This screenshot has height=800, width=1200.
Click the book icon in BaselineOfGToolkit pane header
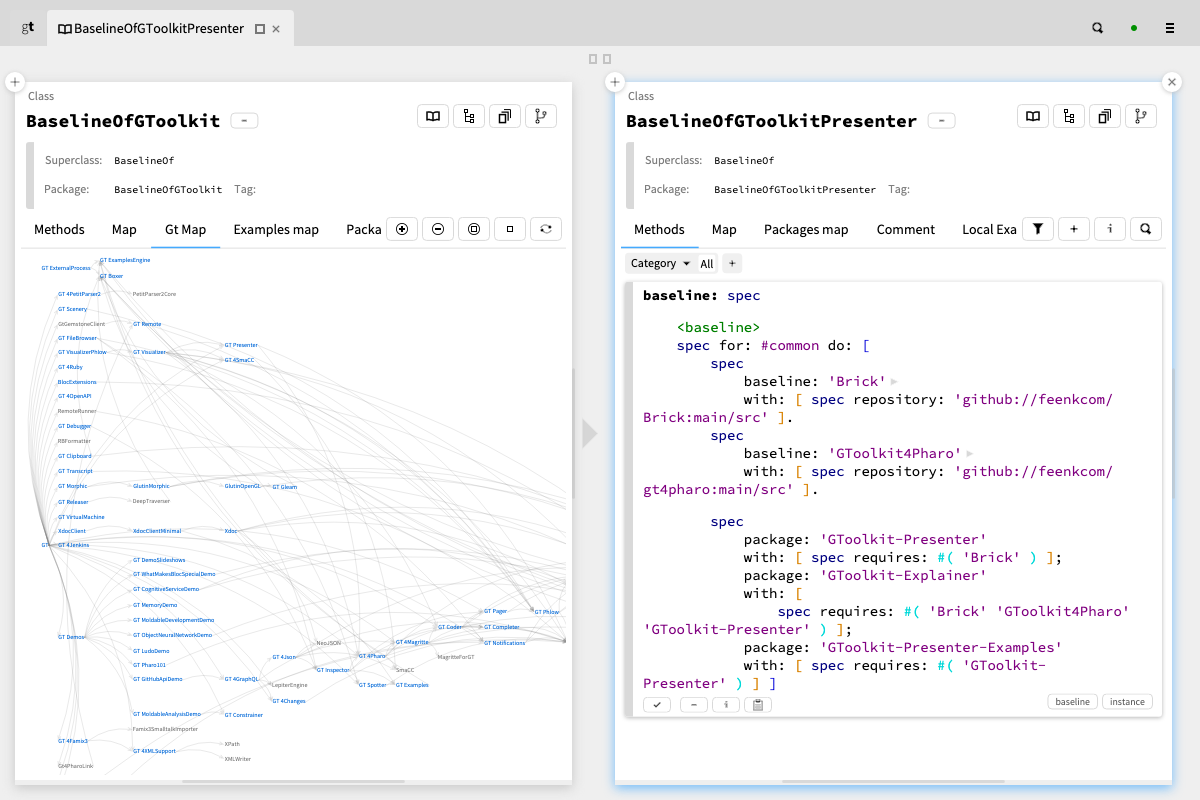click(x=432, y=116)
